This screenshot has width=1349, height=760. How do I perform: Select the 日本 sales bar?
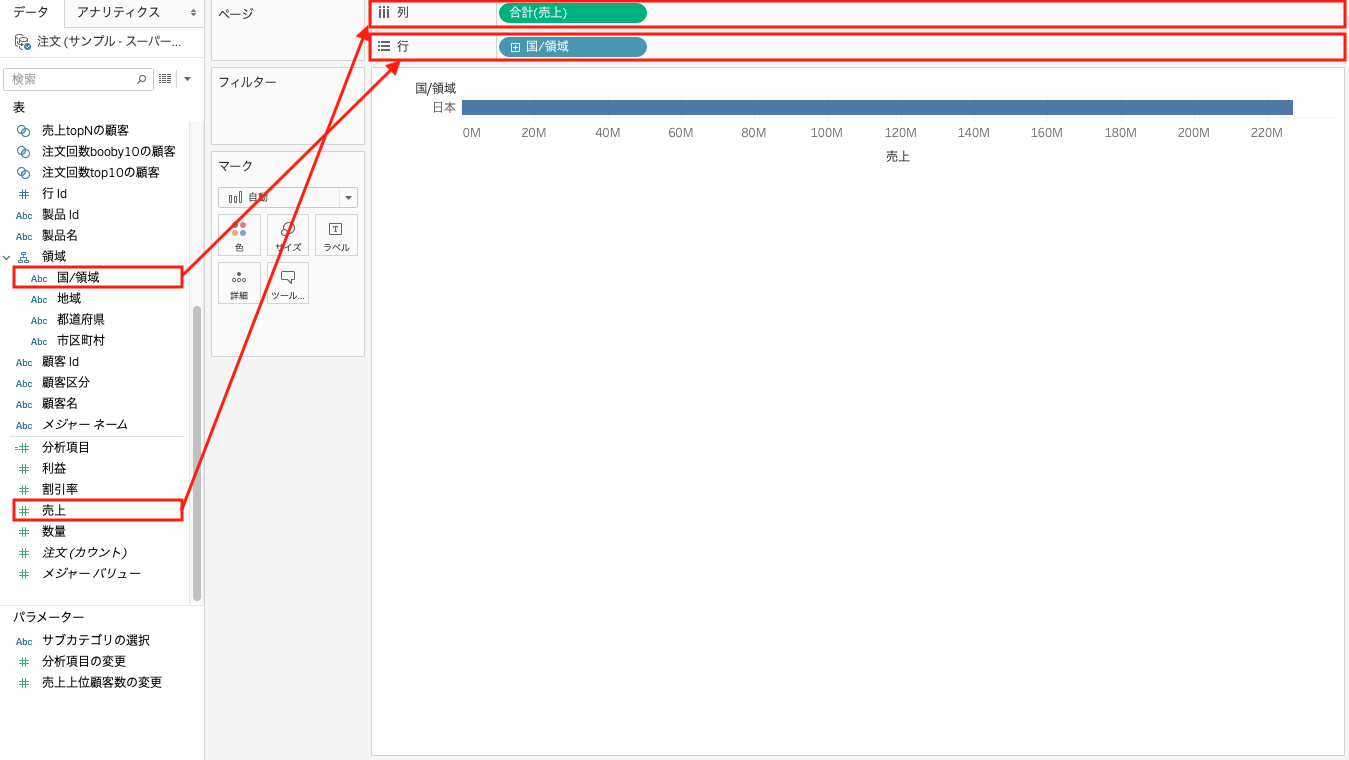(877, 107)
